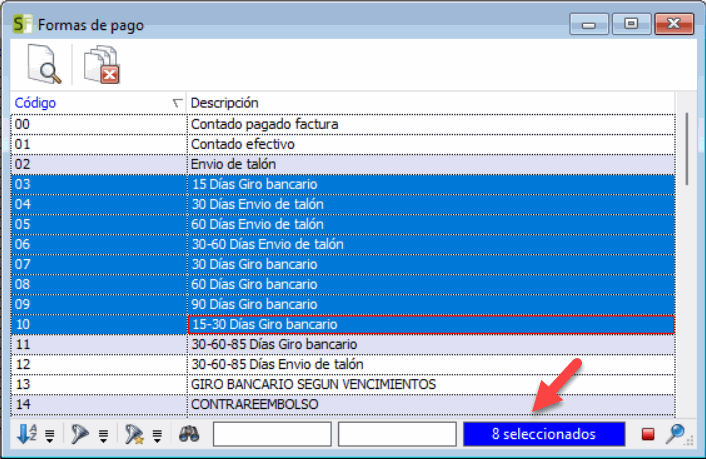Click '60 Días Envio de talón' row
Image resolution: width=706 pixels, height=459 pixels.
343,224
